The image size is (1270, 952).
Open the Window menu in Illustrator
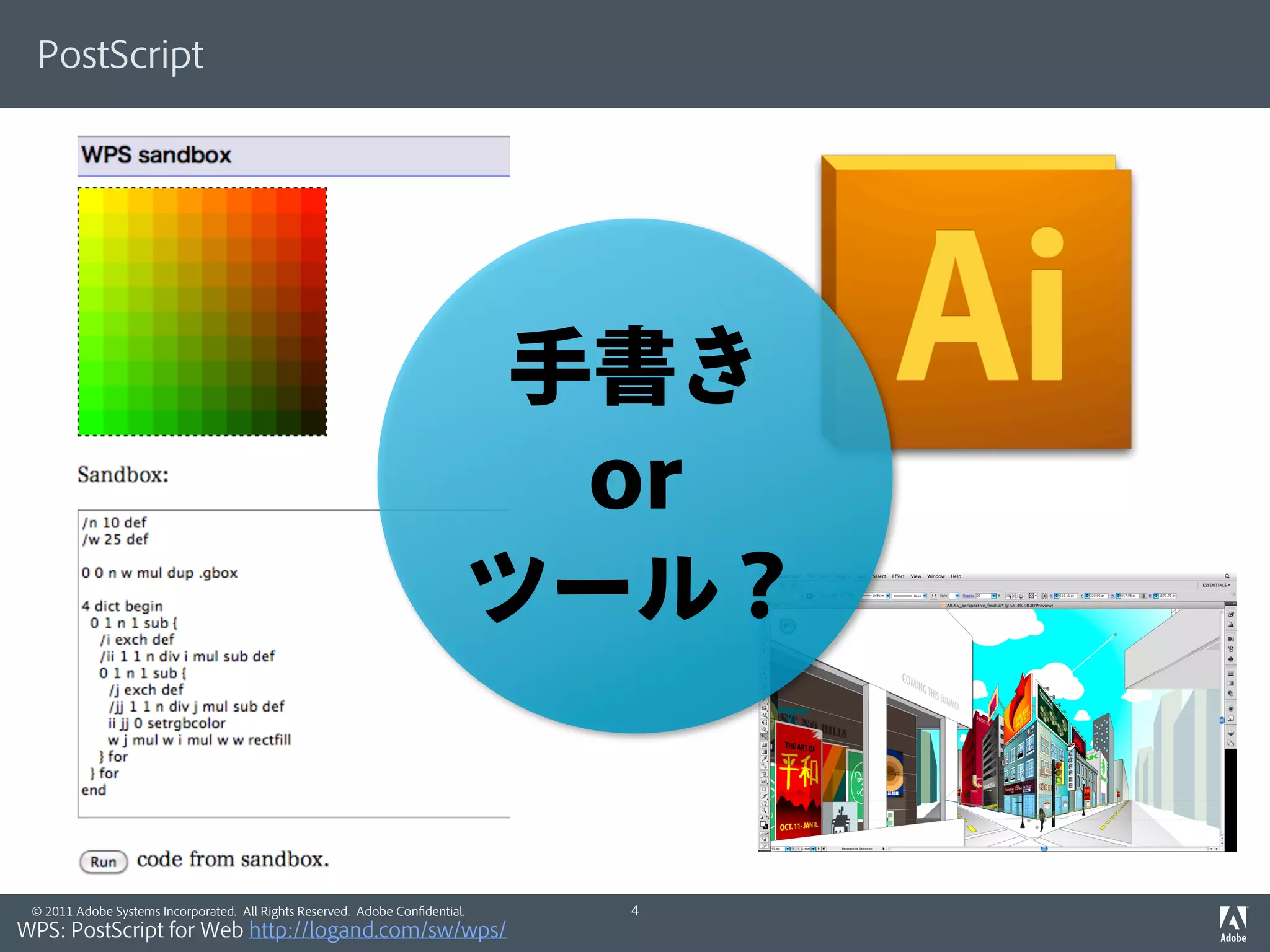coord(936,576)
